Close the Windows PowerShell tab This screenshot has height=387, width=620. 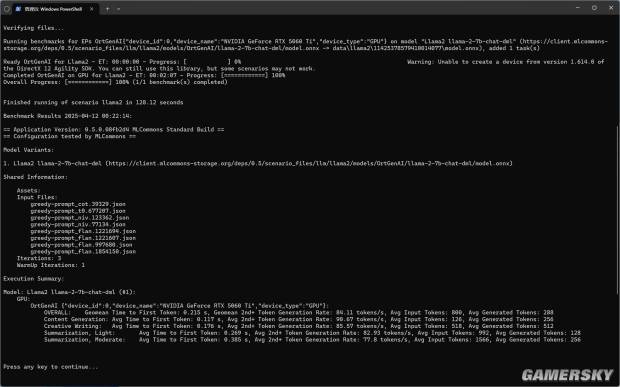91,9
